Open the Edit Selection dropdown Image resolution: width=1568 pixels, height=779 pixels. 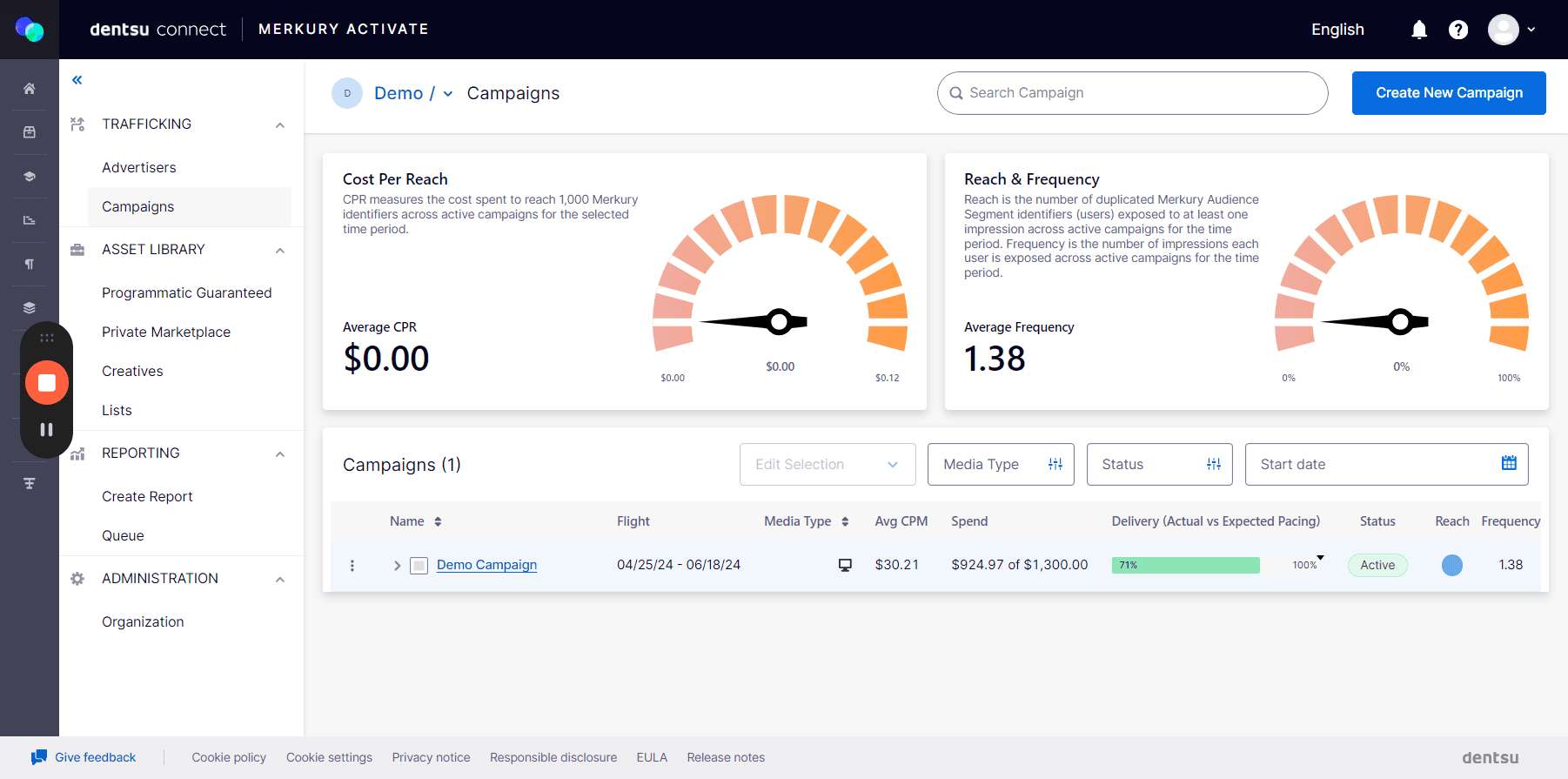click(x=828, y=465)
